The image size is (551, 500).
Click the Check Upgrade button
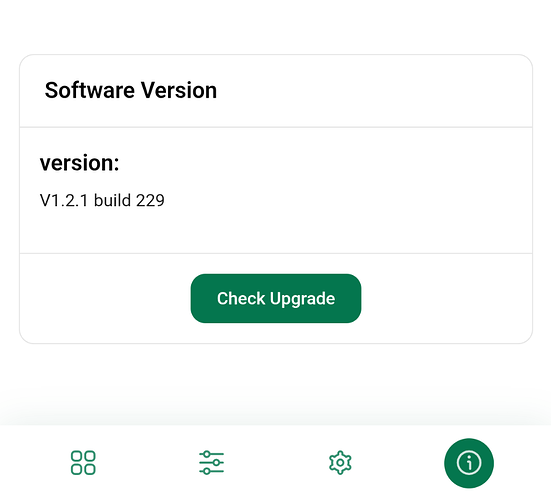[276, 298]
